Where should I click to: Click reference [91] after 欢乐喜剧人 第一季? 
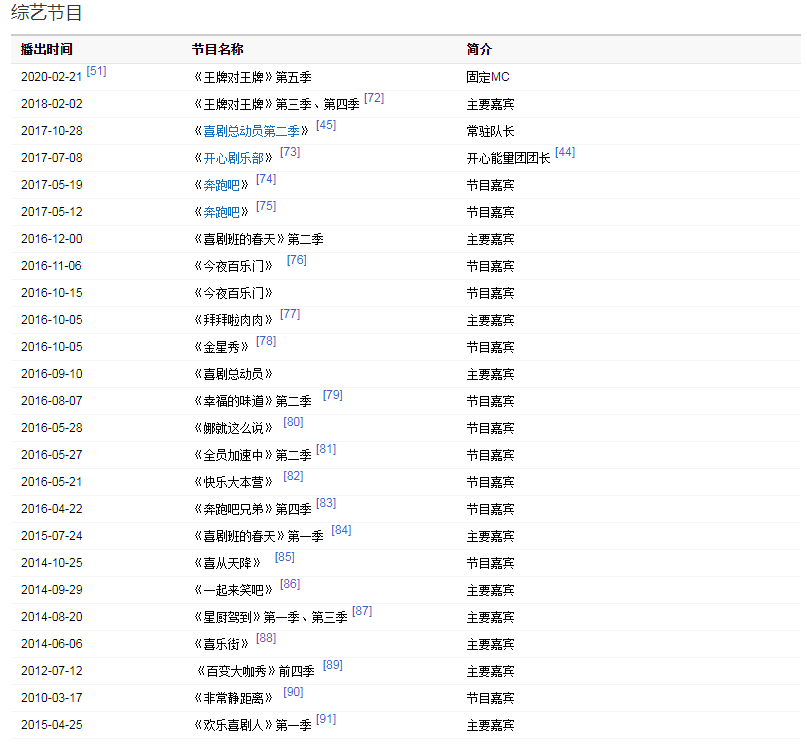[326, 719]
